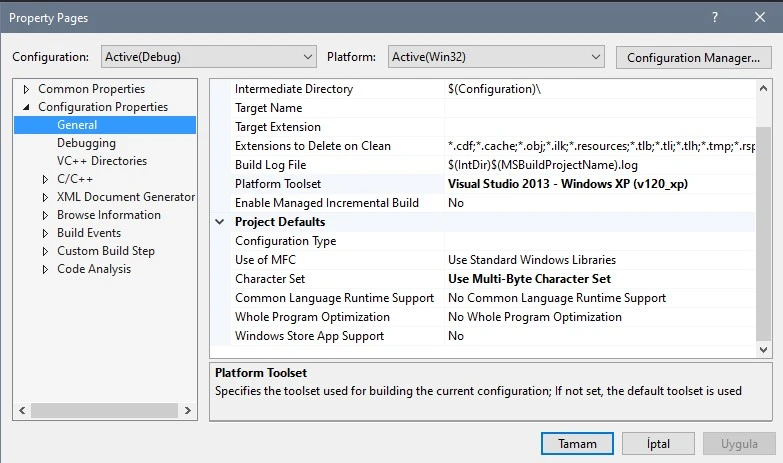Collapse the Project Defaults section chevron

pos(220,222)
